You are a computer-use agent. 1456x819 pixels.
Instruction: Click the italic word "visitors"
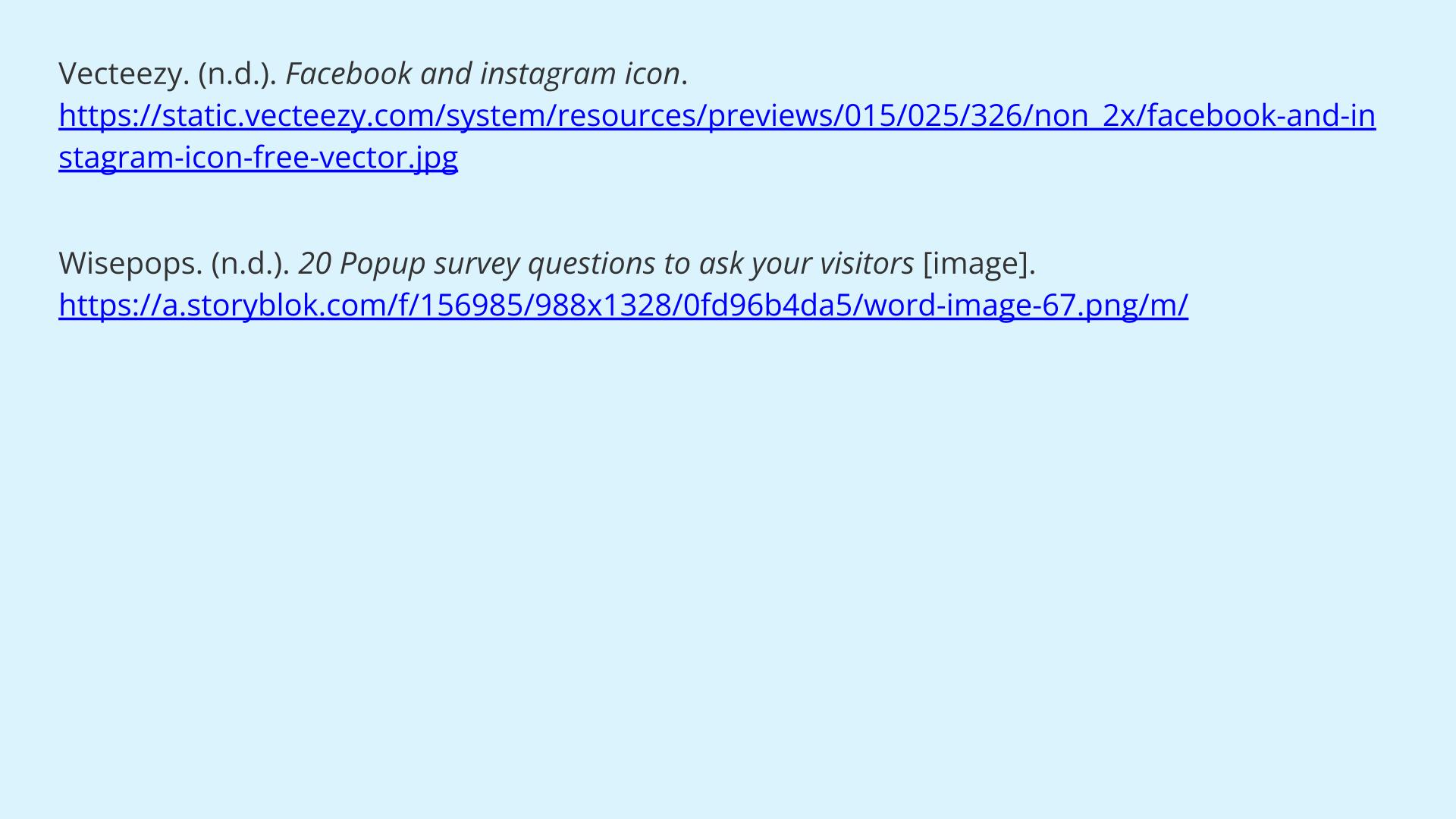pyautogui.click(x=867, y=264)
